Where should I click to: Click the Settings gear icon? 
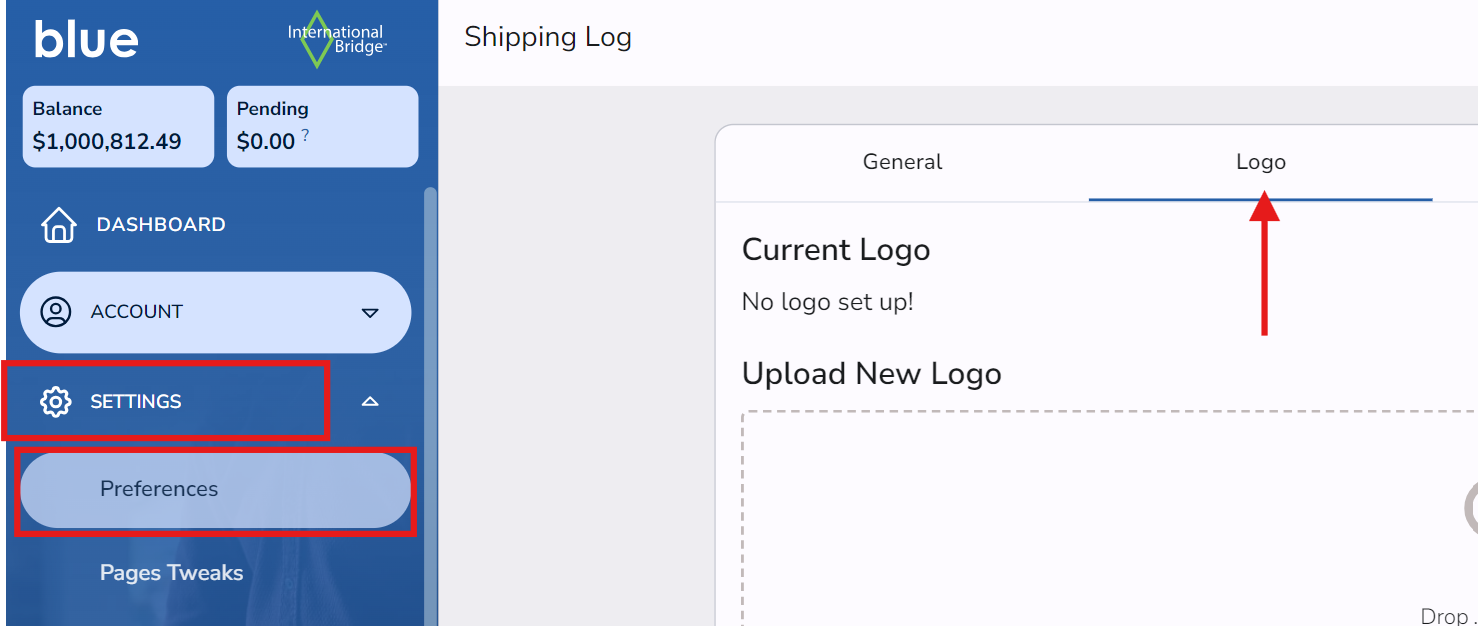(55, 402)
